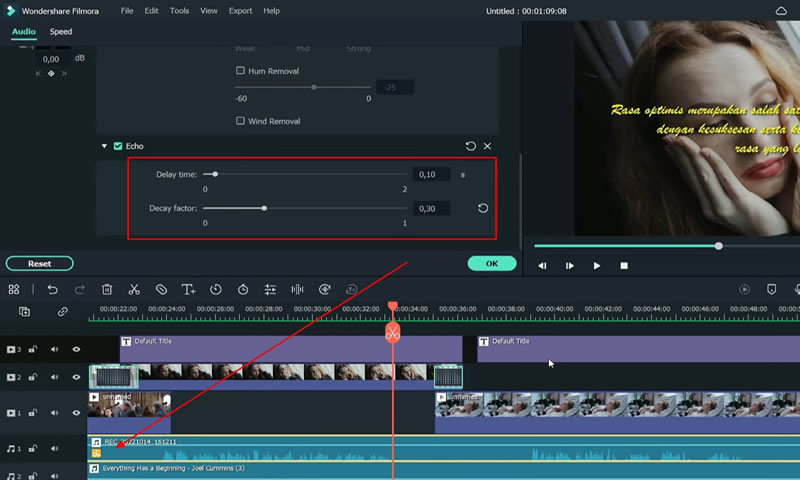Click the motion tracking eye icon

[324, 289]
